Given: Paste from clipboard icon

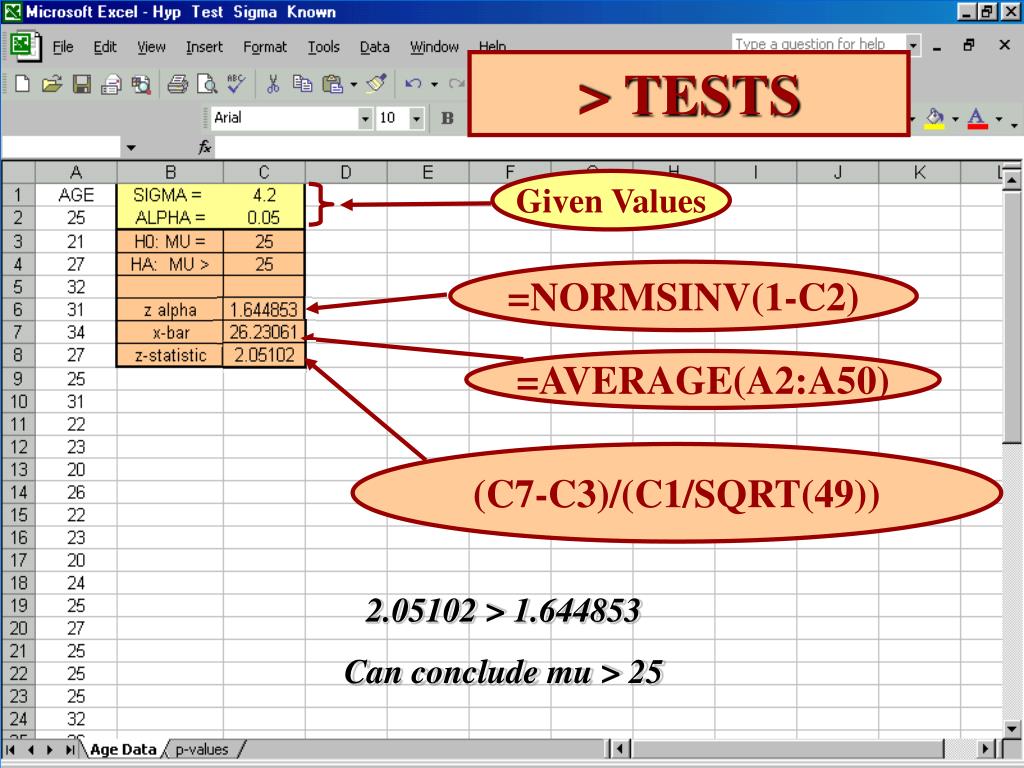Looking at the screenshot, I should (x=332, y=84).
